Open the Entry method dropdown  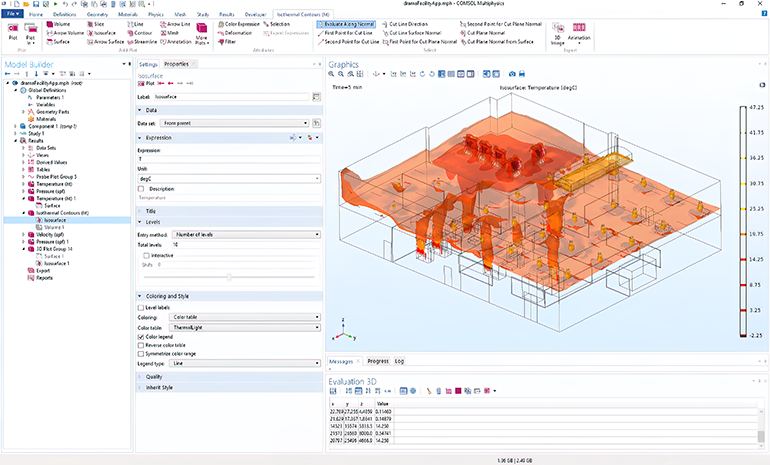point(245,234)
